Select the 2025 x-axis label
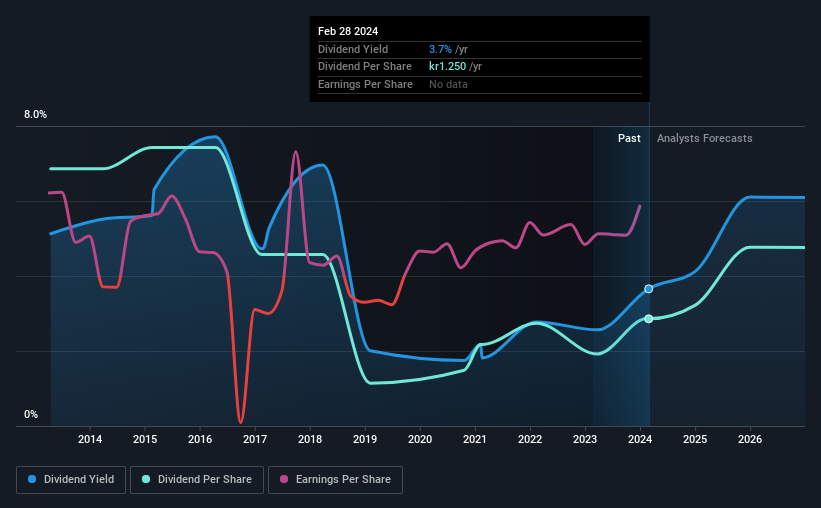The image size is (821, 508). point(695,439)
